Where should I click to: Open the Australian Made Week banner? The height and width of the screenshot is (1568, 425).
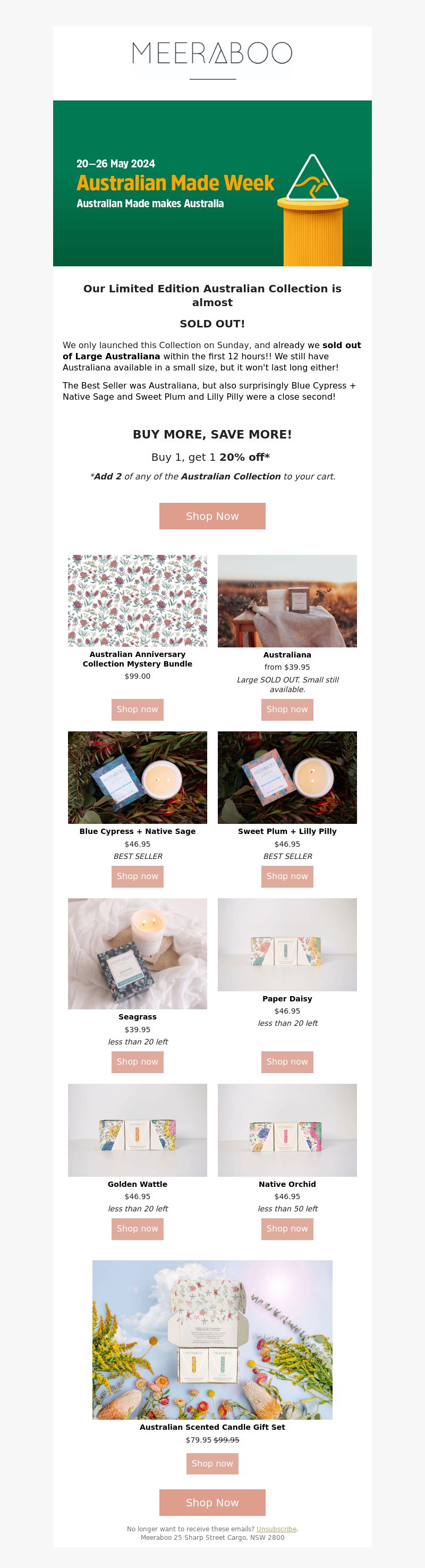click(212, 183)
